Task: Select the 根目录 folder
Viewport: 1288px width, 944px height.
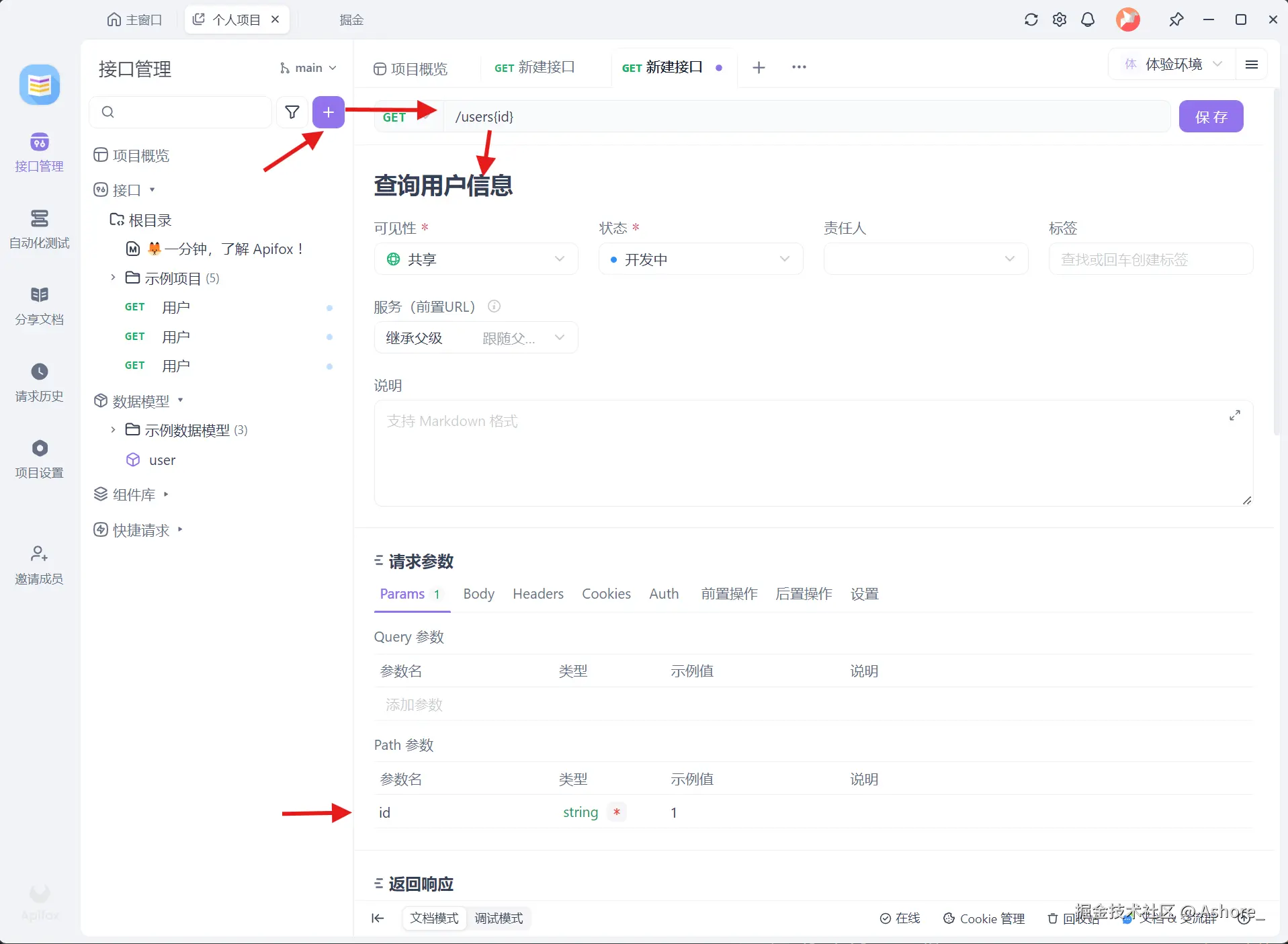Action: [x=141, y=220]
